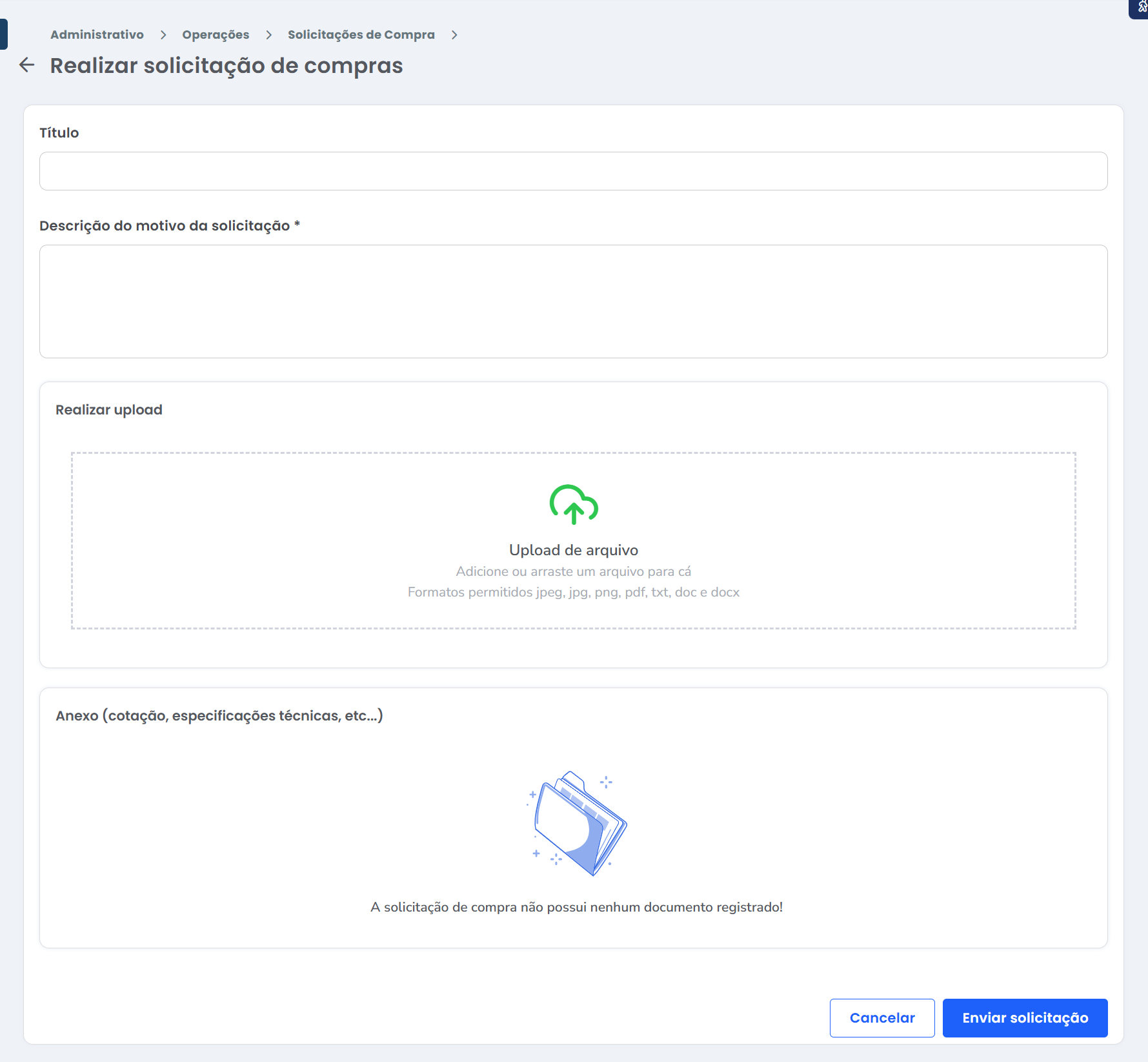Submit with Enviar solicitação button
Image resolution: width=1148 pixels, height=1062 pixels.
click(x=1024, y=1018)
